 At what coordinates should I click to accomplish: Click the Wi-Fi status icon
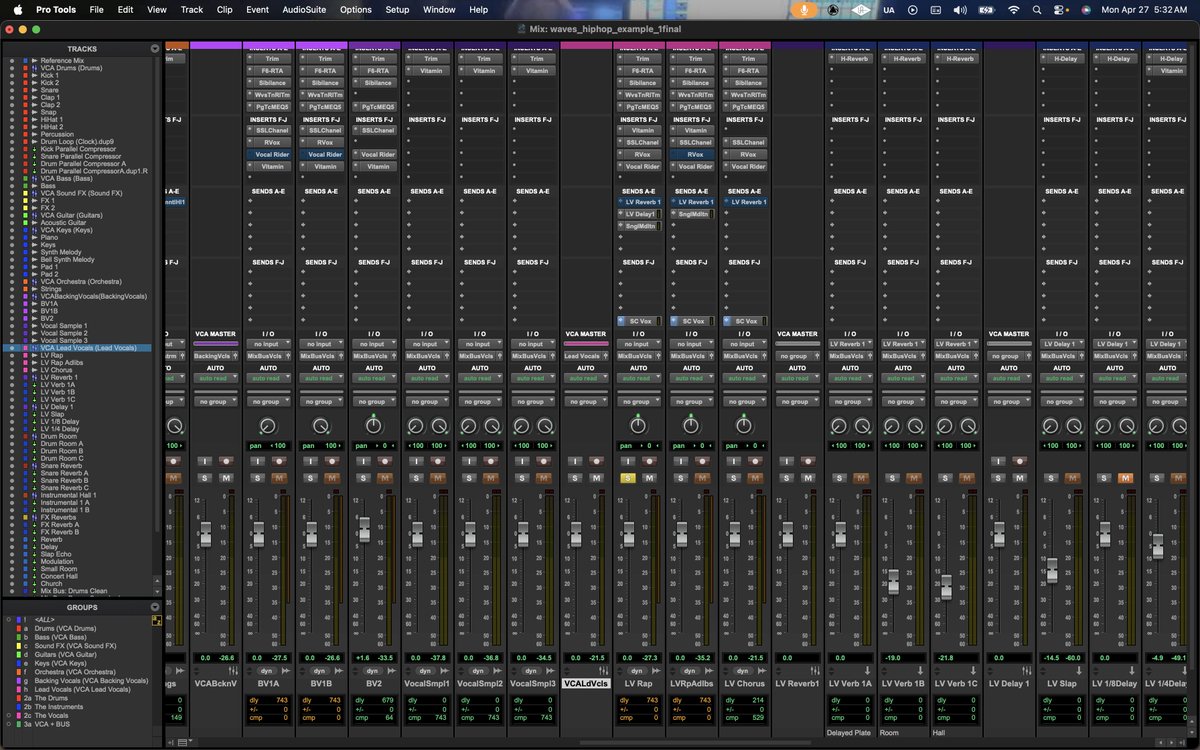[1013, 9]
